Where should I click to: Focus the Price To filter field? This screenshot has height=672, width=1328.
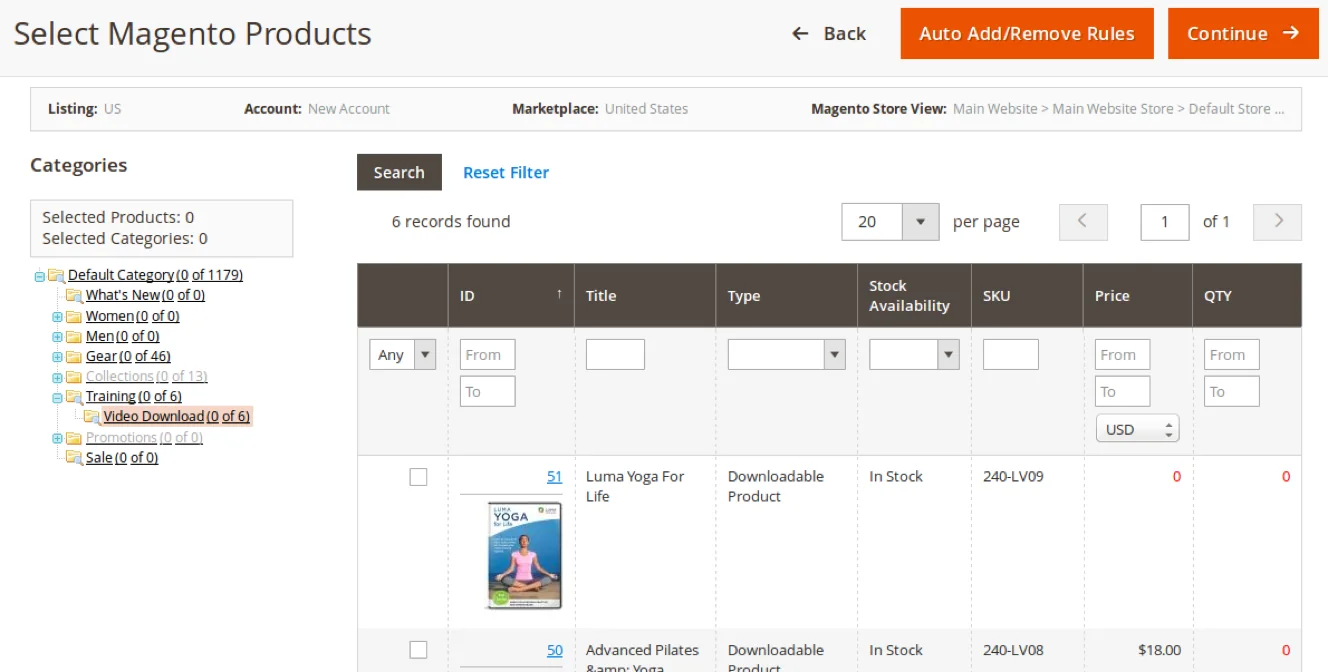coord(1123,391)
